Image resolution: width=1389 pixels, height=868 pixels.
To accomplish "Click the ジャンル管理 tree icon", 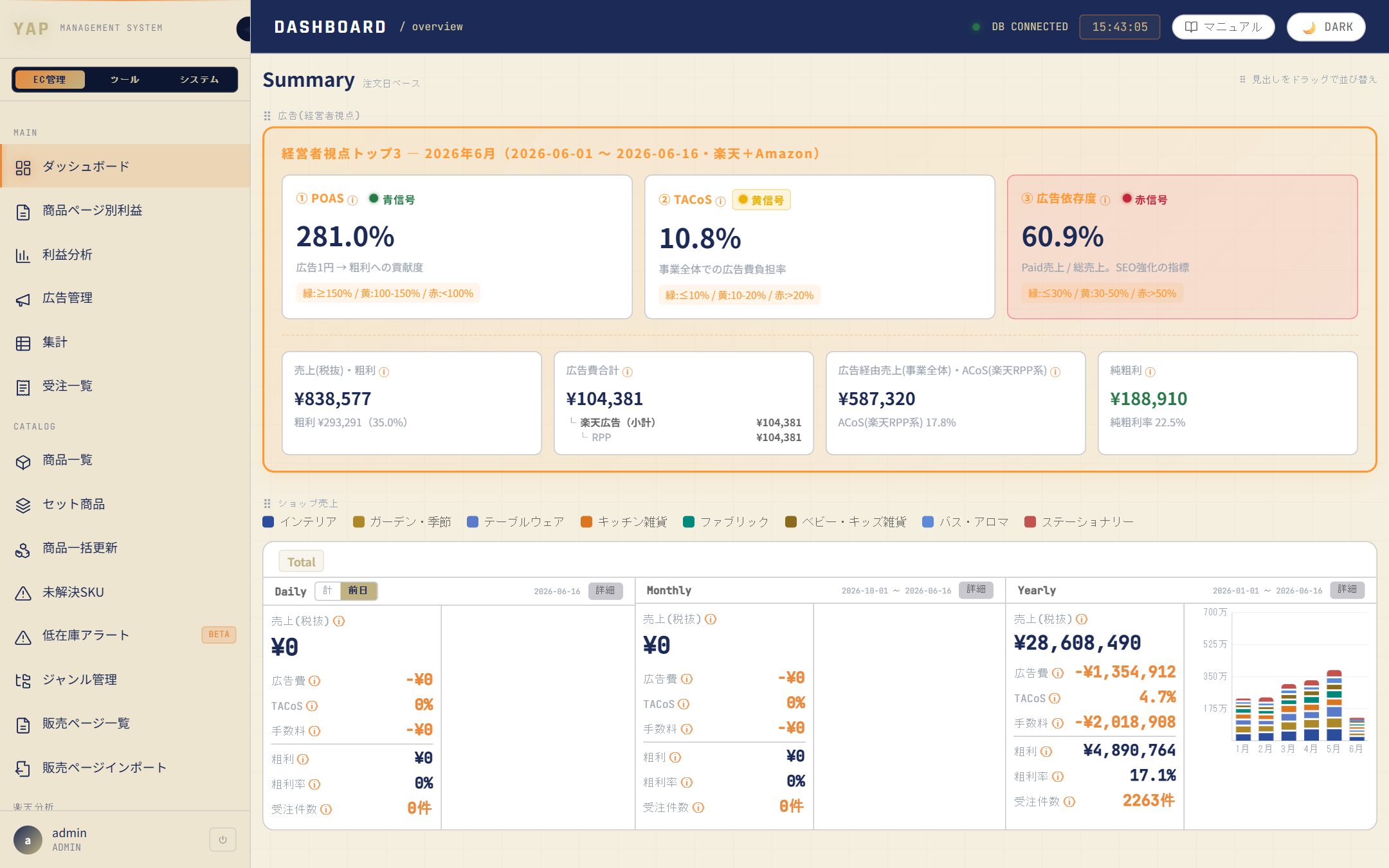I will point(23,681).
